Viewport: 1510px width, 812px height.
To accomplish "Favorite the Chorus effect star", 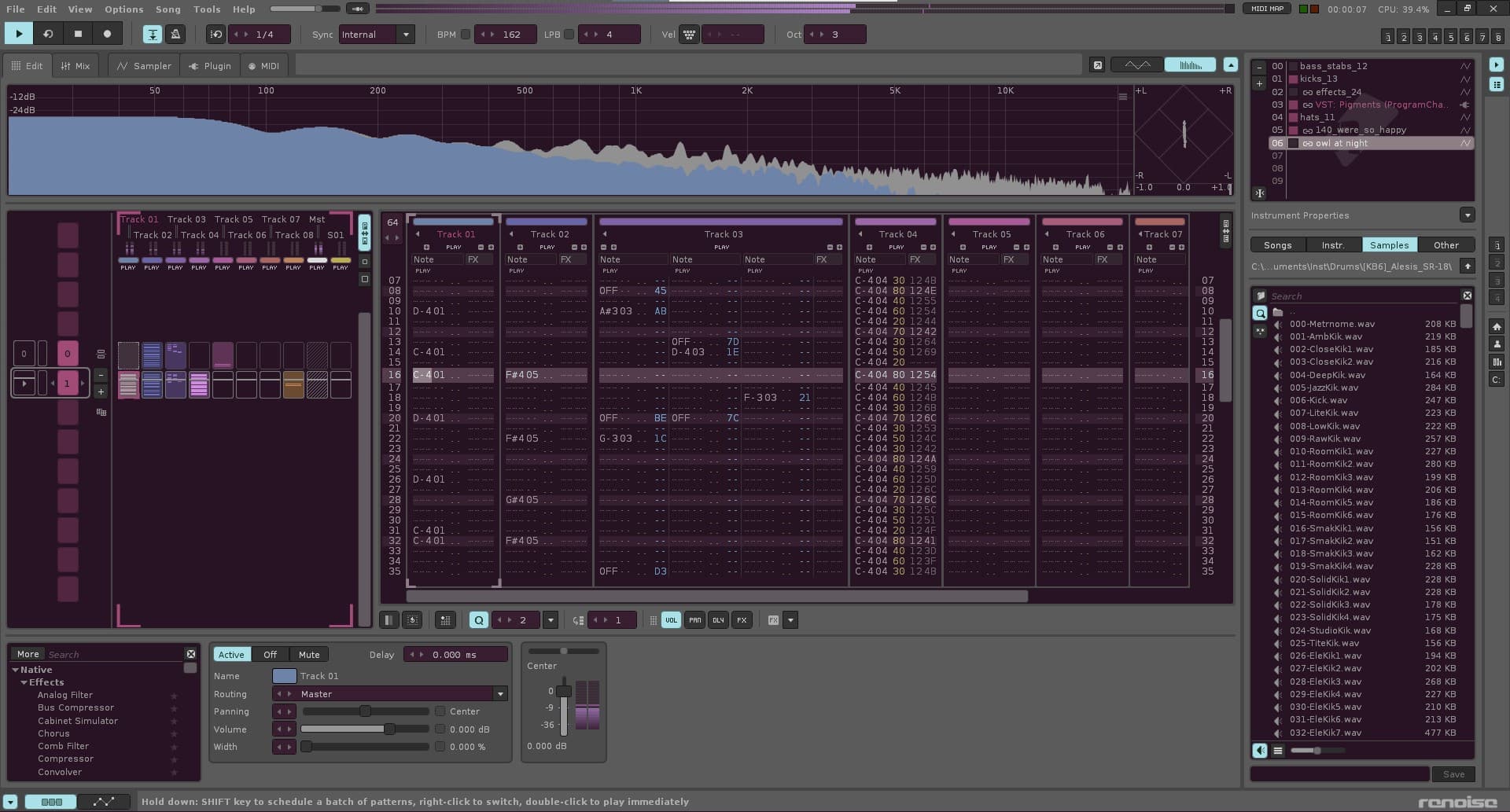I will (x=175, y=733).
